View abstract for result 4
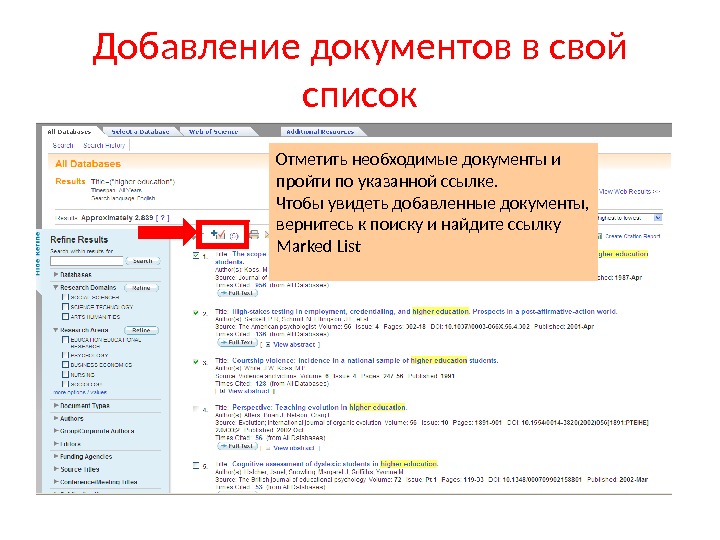 coord(293,448)
